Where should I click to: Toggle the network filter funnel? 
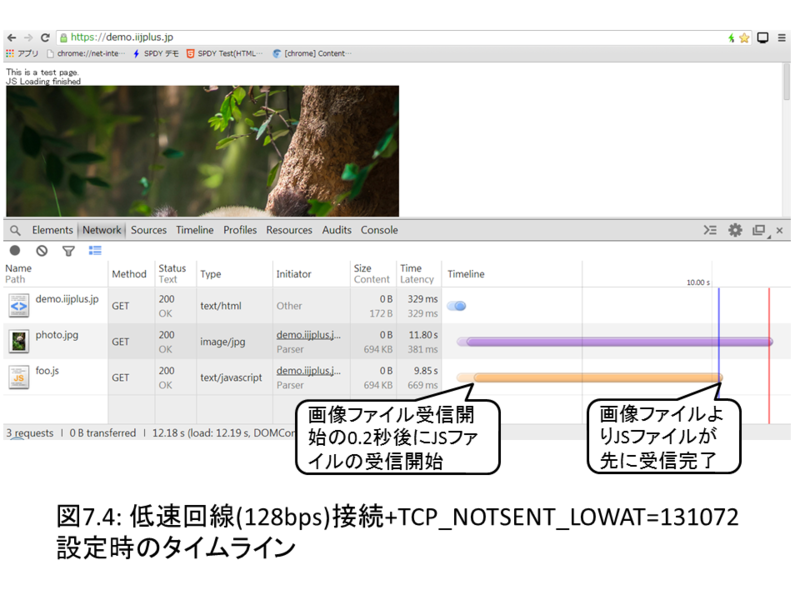point(68,251)
